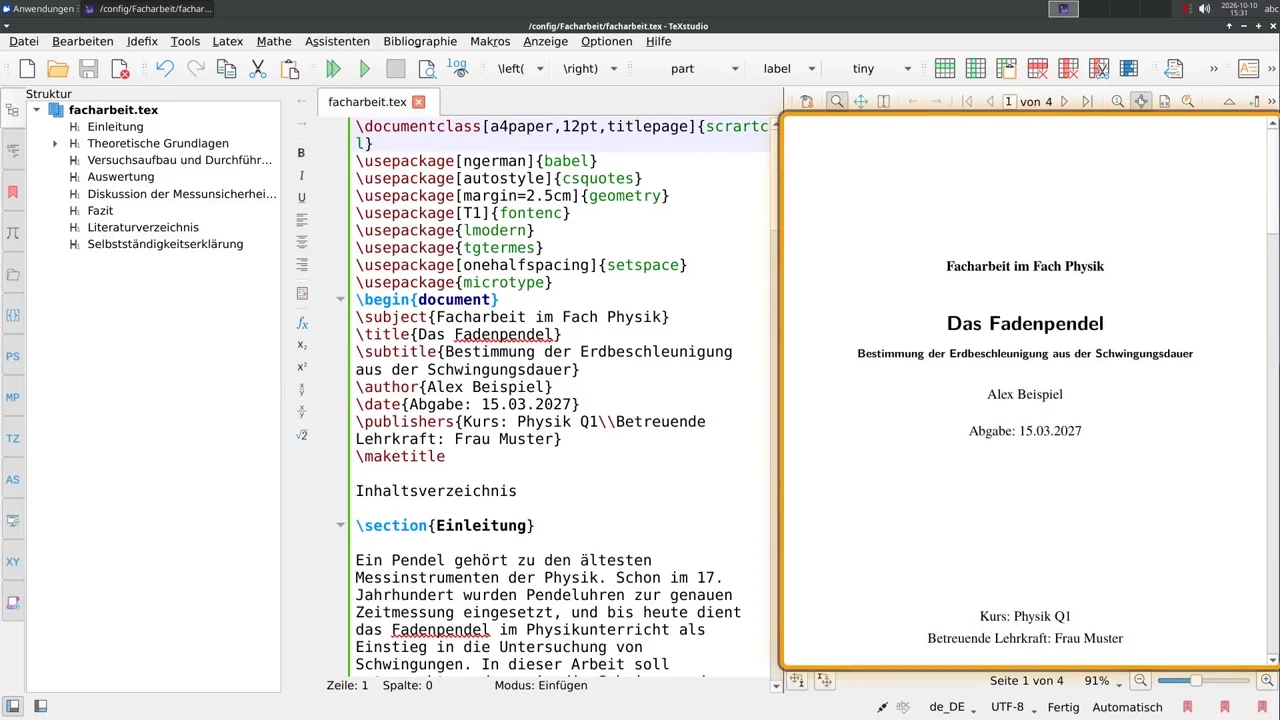Click the undo arrow in the toolbar
Viewport: 1280px width, 720px height.
(165, 69)
